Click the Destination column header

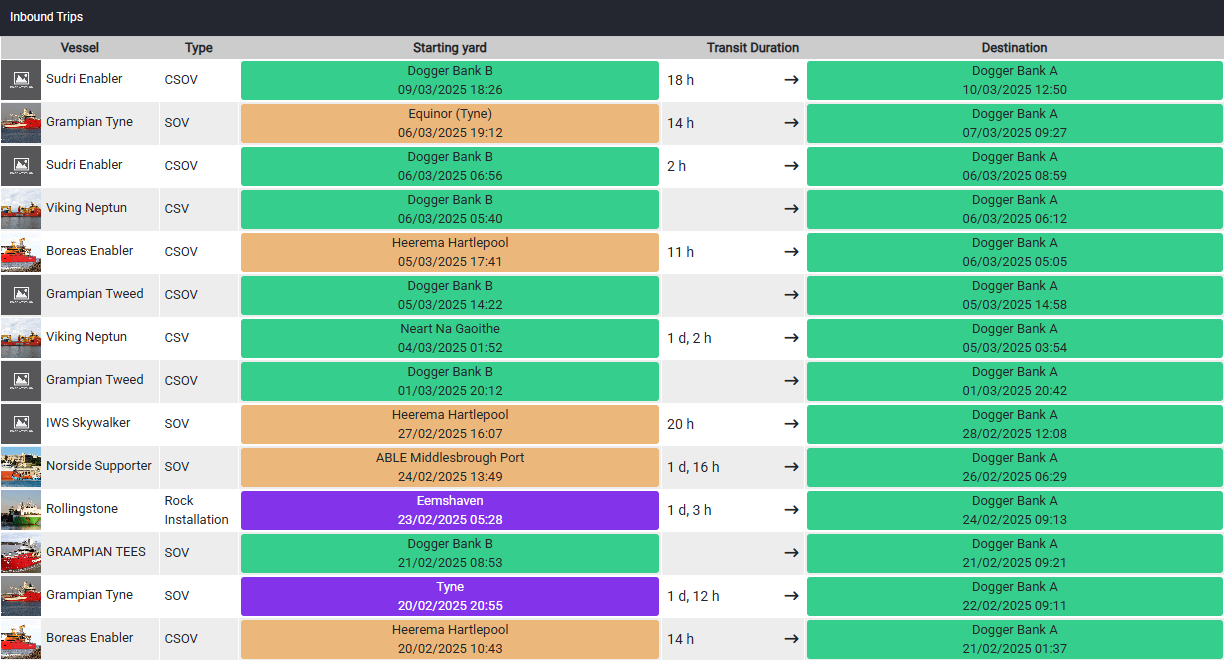[1014, 48]
